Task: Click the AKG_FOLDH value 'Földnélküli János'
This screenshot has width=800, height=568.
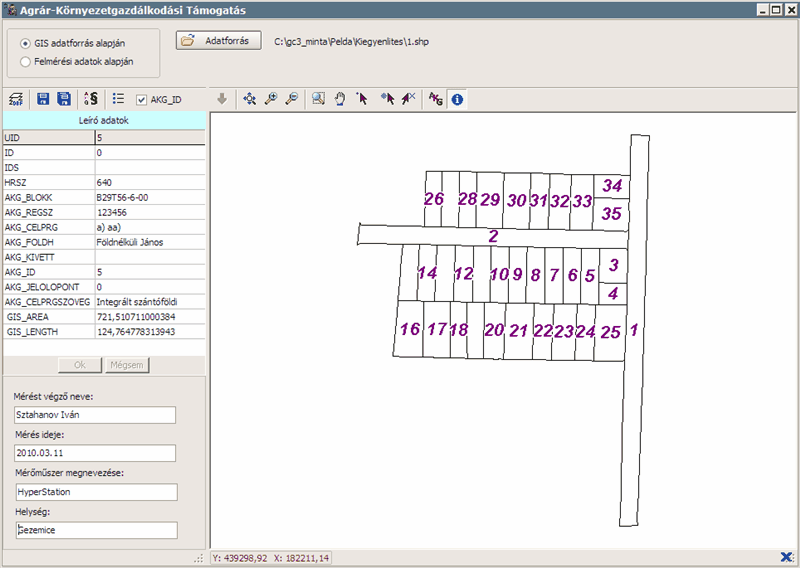Action: [x=150, y=242]
